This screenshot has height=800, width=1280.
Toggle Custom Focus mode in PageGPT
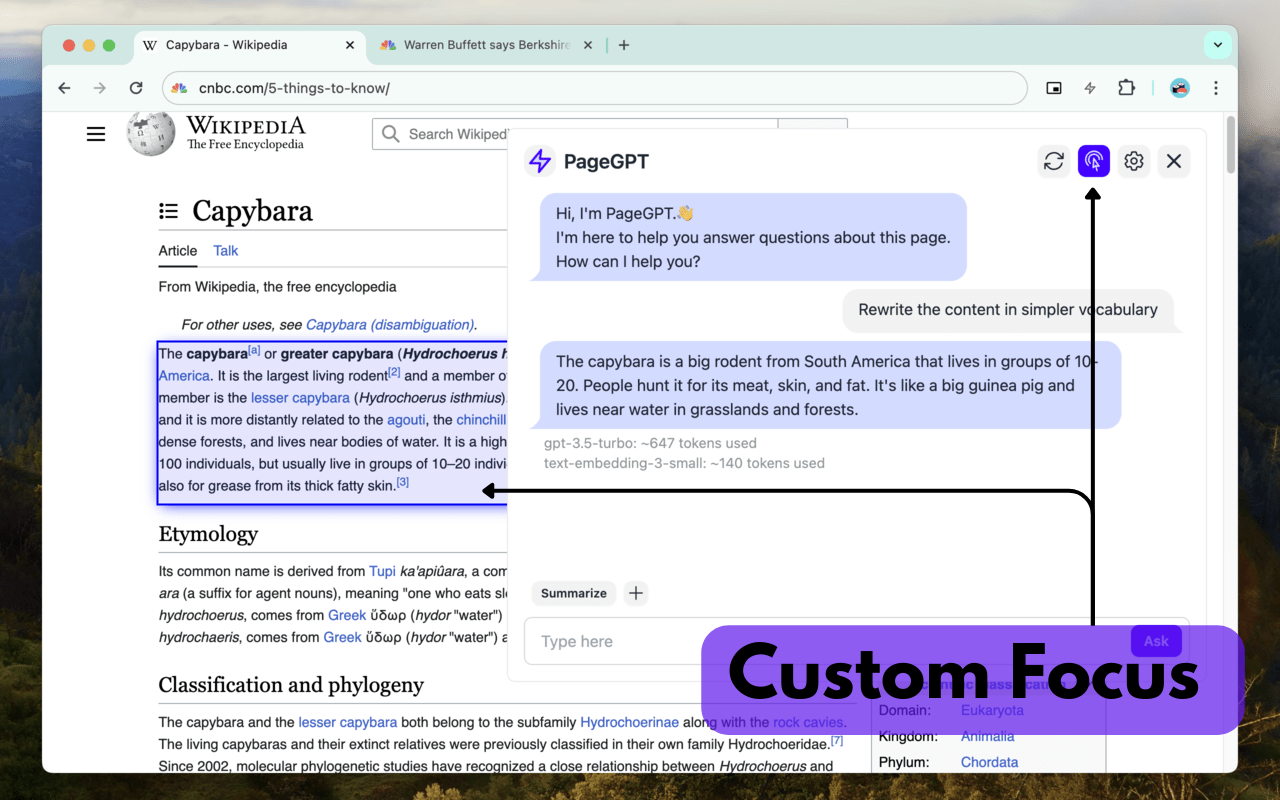1093,161
